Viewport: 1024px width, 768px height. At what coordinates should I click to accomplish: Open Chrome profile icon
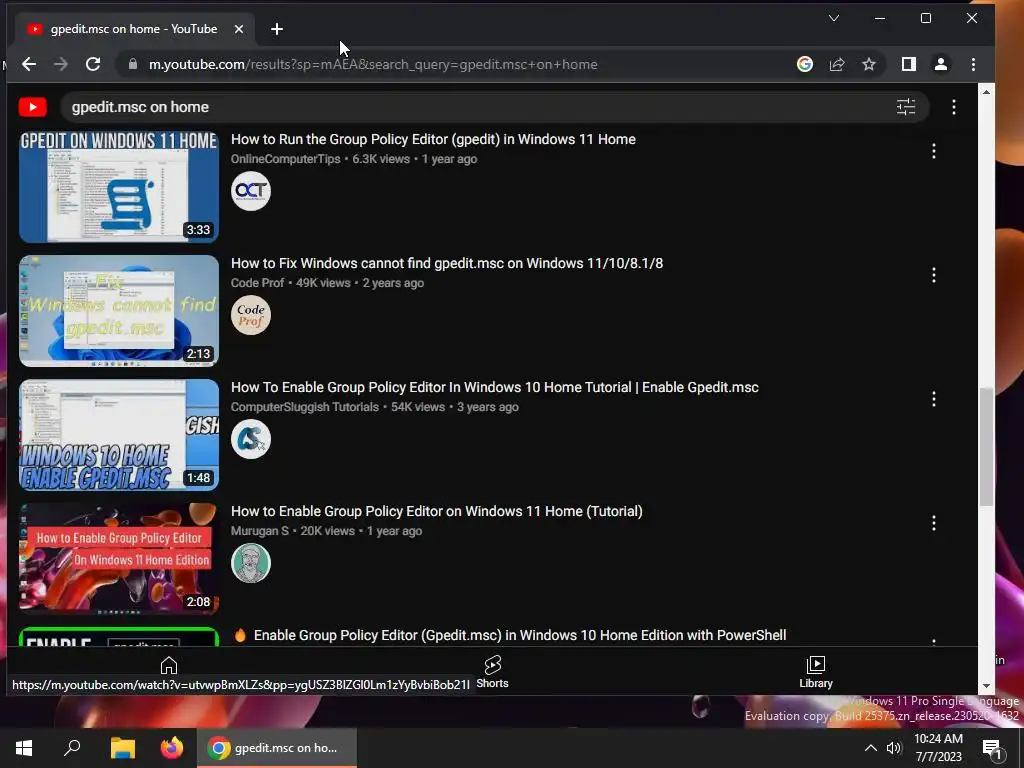(x=940, y=64)
